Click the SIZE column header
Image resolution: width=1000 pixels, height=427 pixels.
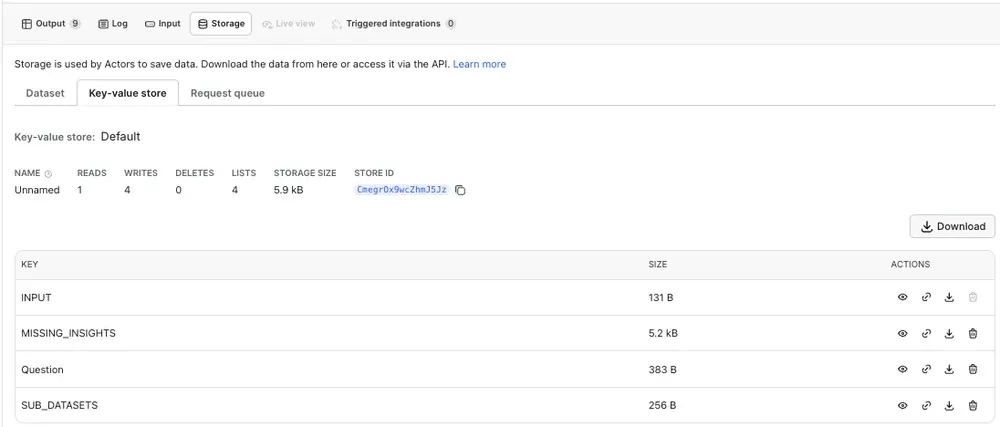(x=658, y=264)
